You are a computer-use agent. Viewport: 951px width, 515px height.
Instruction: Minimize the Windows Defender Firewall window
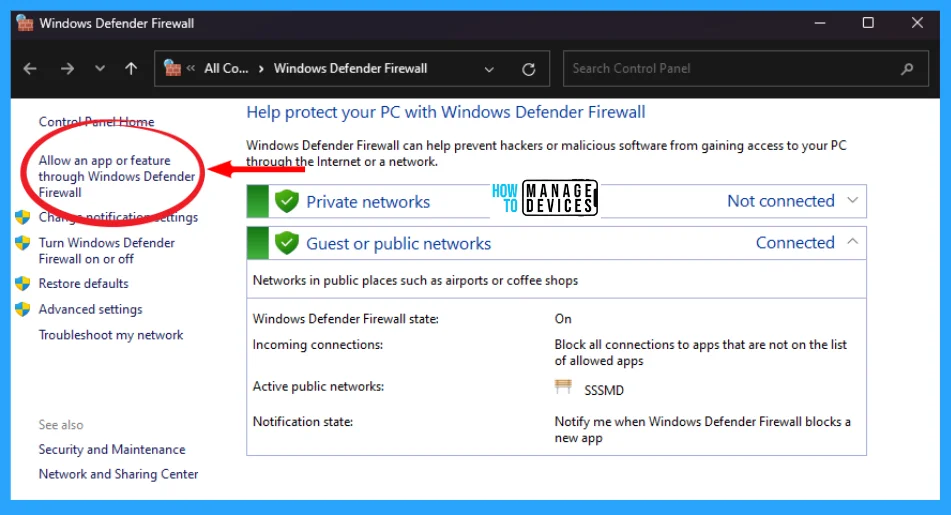(820, 23)
